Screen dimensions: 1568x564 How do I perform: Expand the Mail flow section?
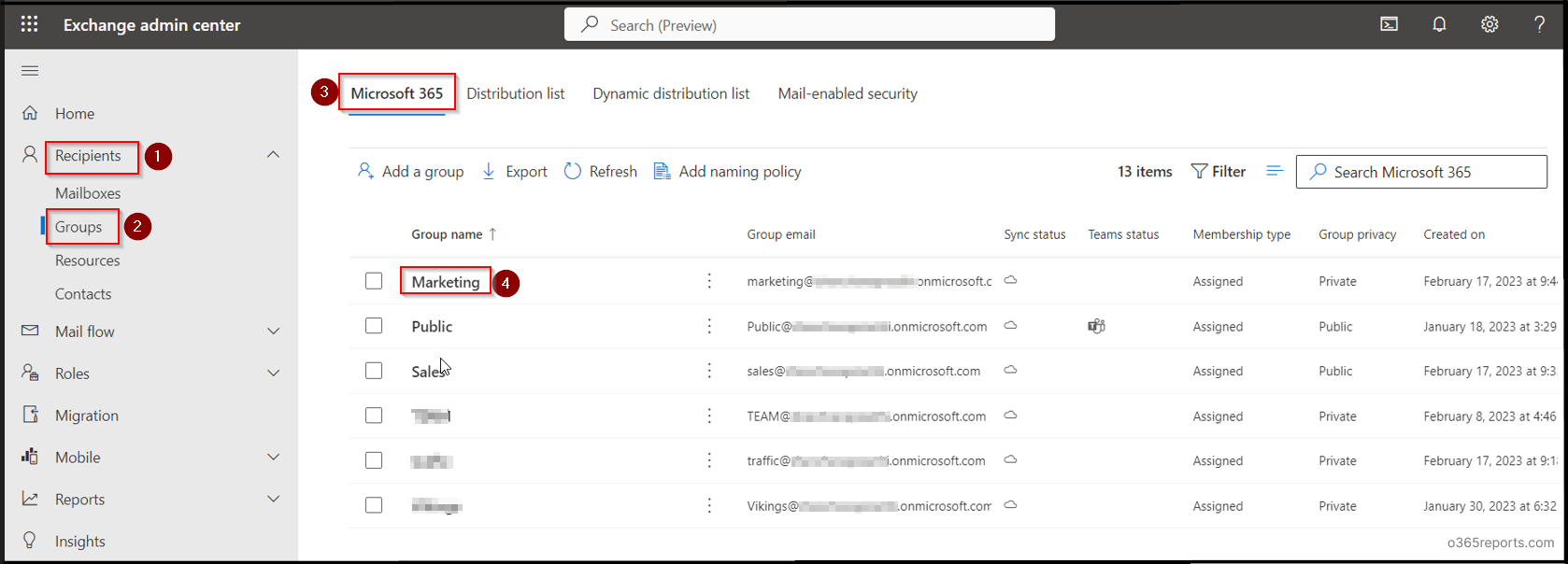tap(273, 331)
